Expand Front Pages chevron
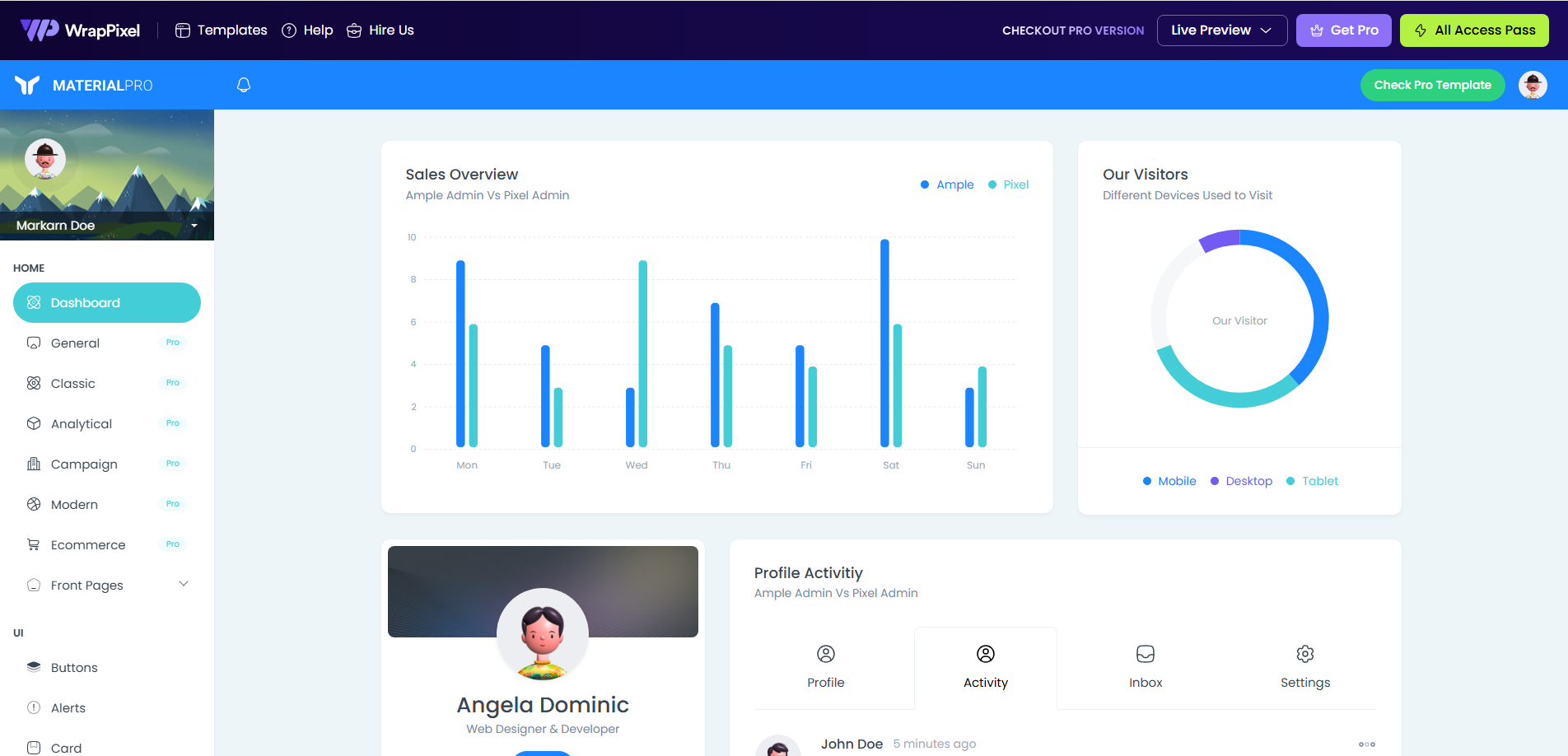Image resolution: width=1568 pixels, height=756 pixels. click(184, 584)
